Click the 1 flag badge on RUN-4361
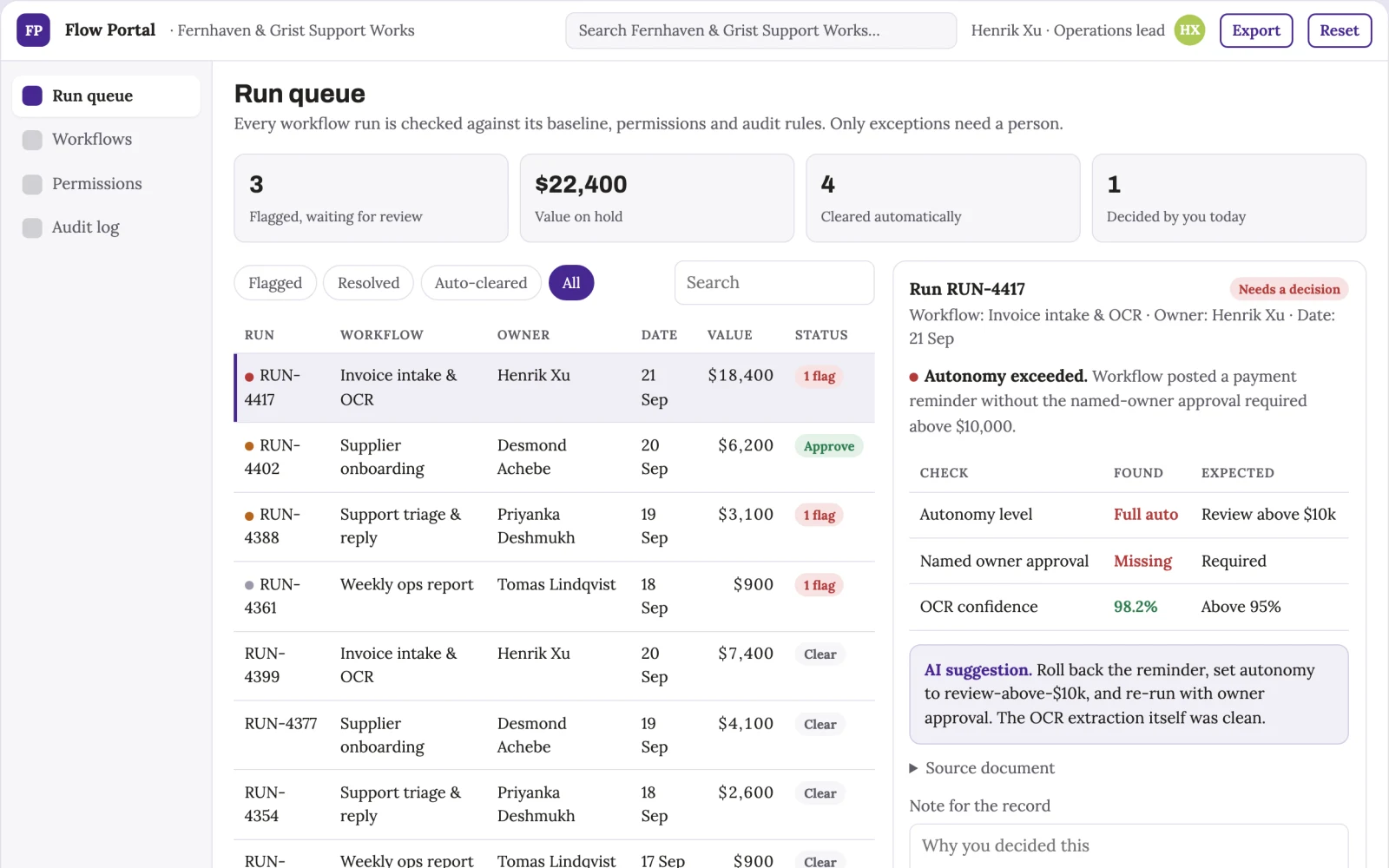 point(820,586)
